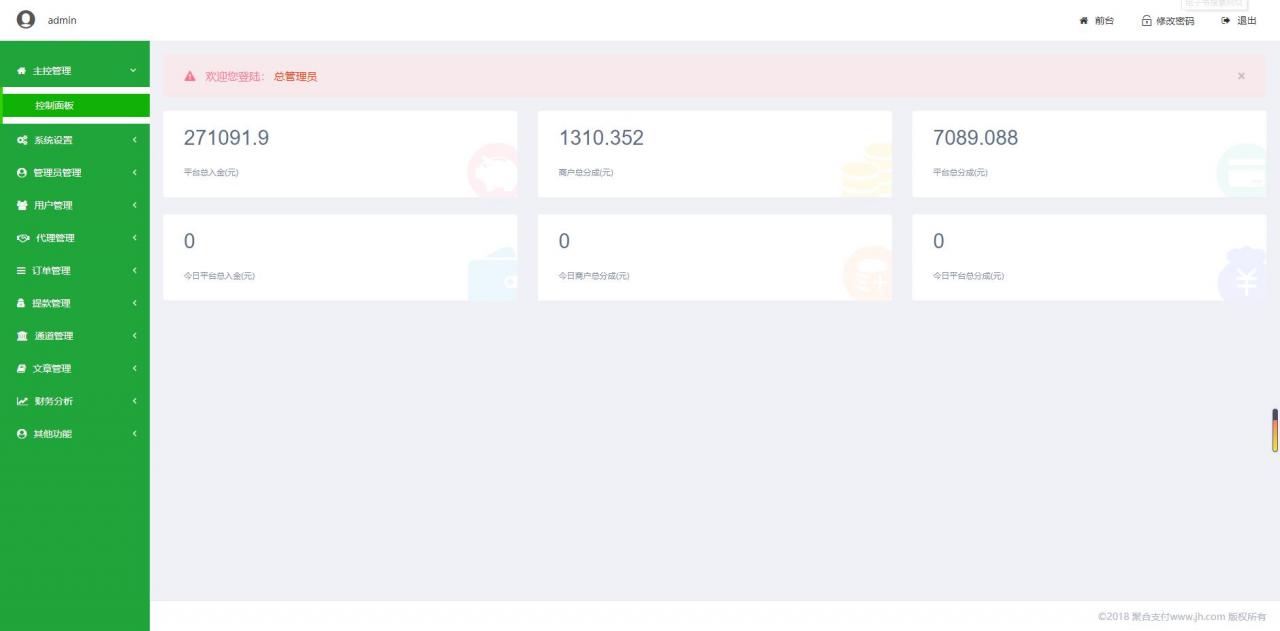Collapse the 主控管理 menu chevron
Image resolution: width=1280 pixels, height=631 pixels.
click(x=134, y=70)
